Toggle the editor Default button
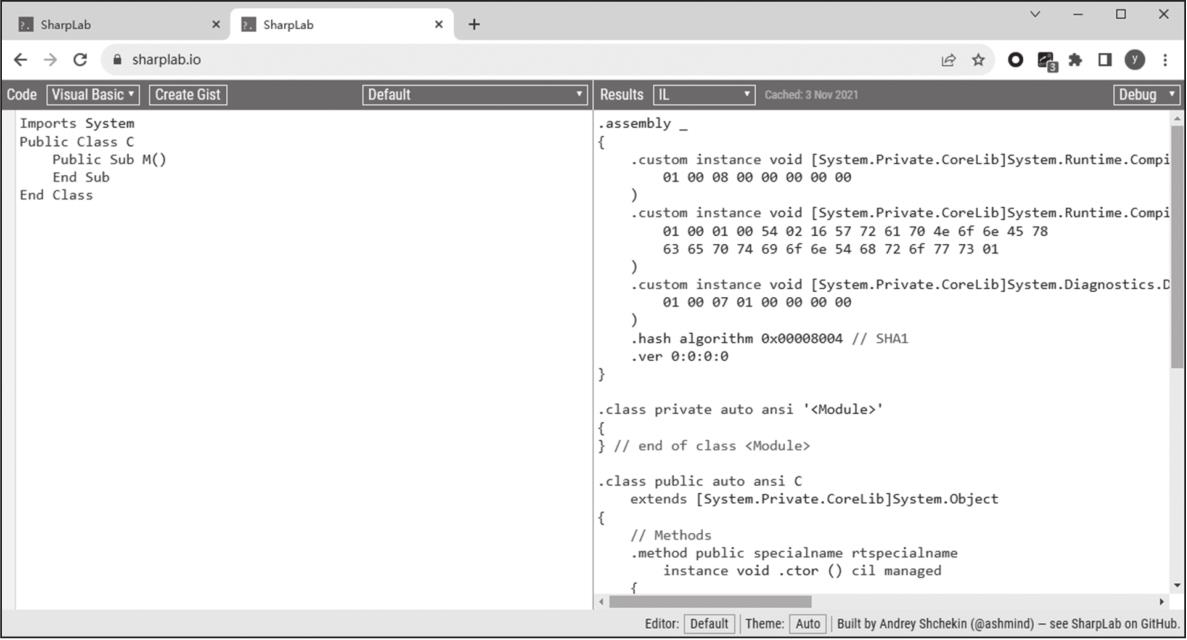1187x640 pixels. [x=709, y=624]
